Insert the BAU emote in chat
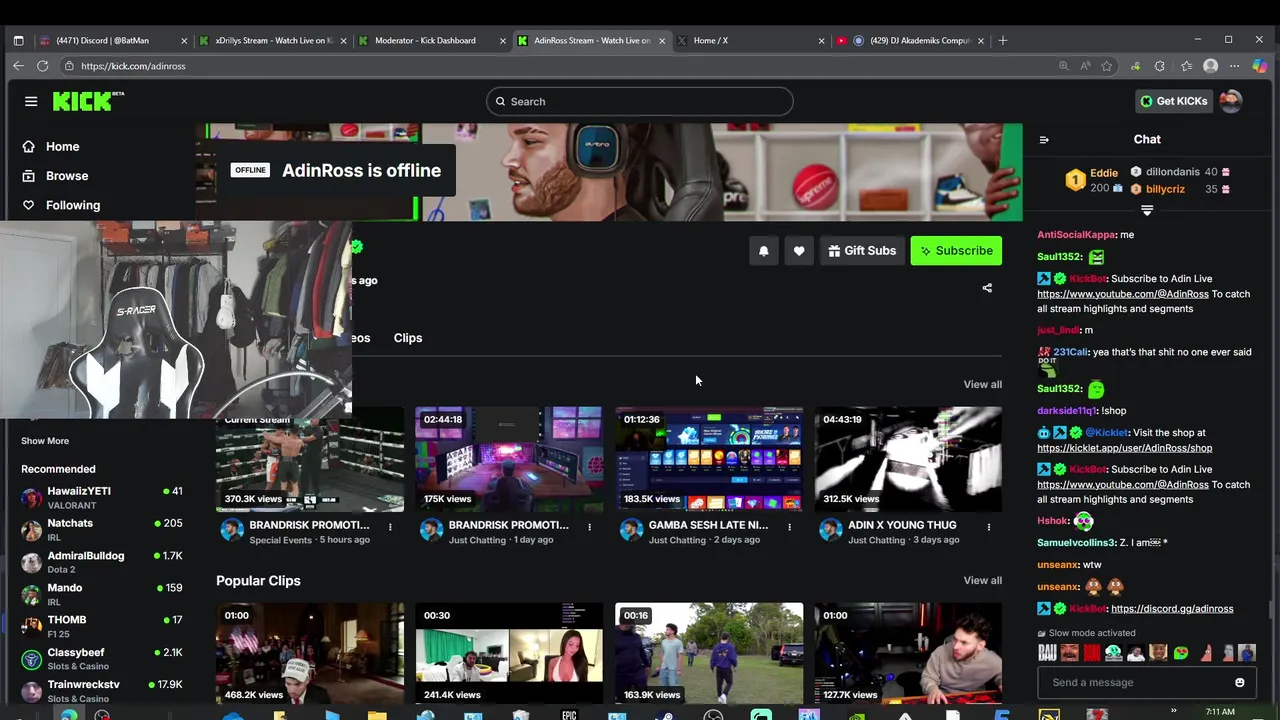 pyautogui.click(x=1047, y=653)
